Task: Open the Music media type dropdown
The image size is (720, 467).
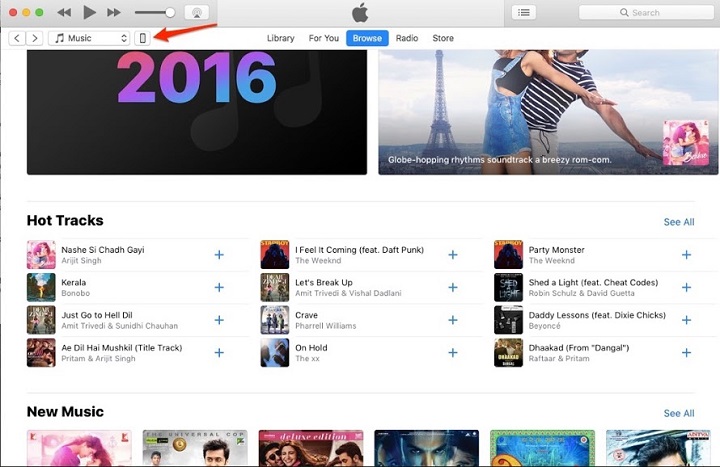Action: click(x=89, y=38)
